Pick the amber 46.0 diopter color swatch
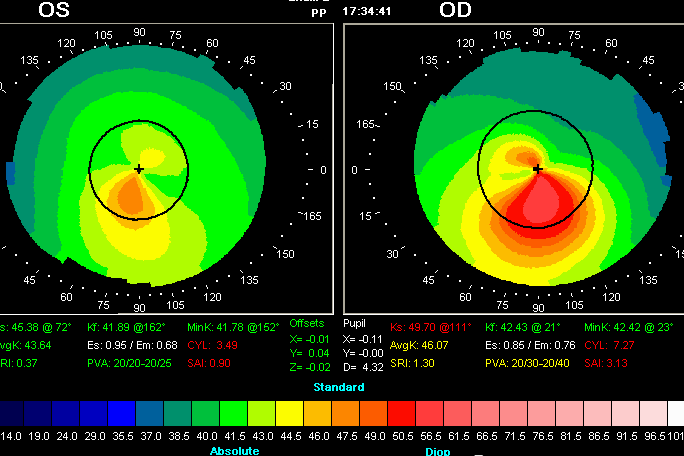This screenshot has width=684, height=456. pos(318,413)
